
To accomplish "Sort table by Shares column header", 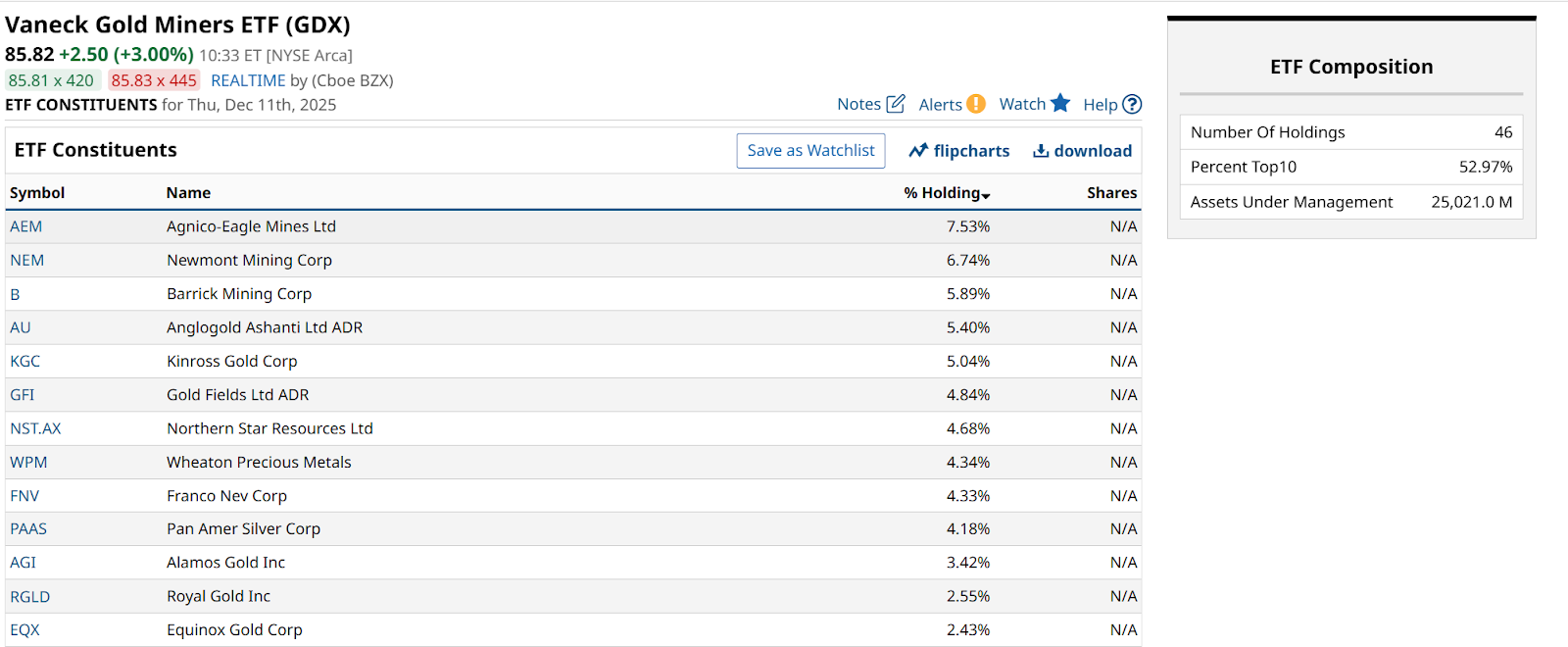I will click(1111, 193).
